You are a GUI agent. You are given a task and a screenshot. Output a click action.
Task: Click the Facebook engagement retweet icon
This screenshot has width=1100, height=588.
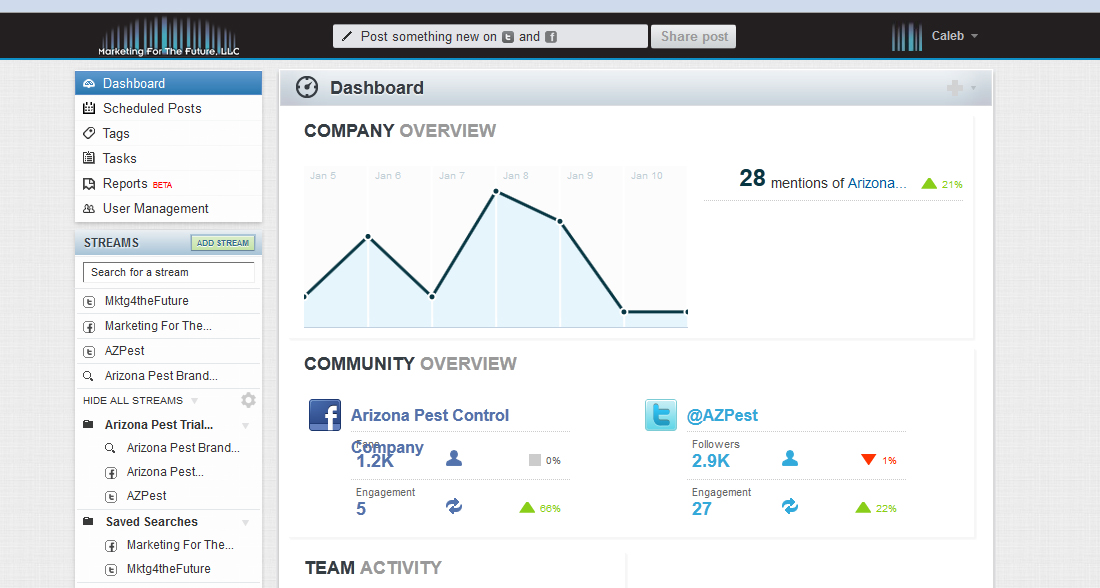[x=454, y=507]
